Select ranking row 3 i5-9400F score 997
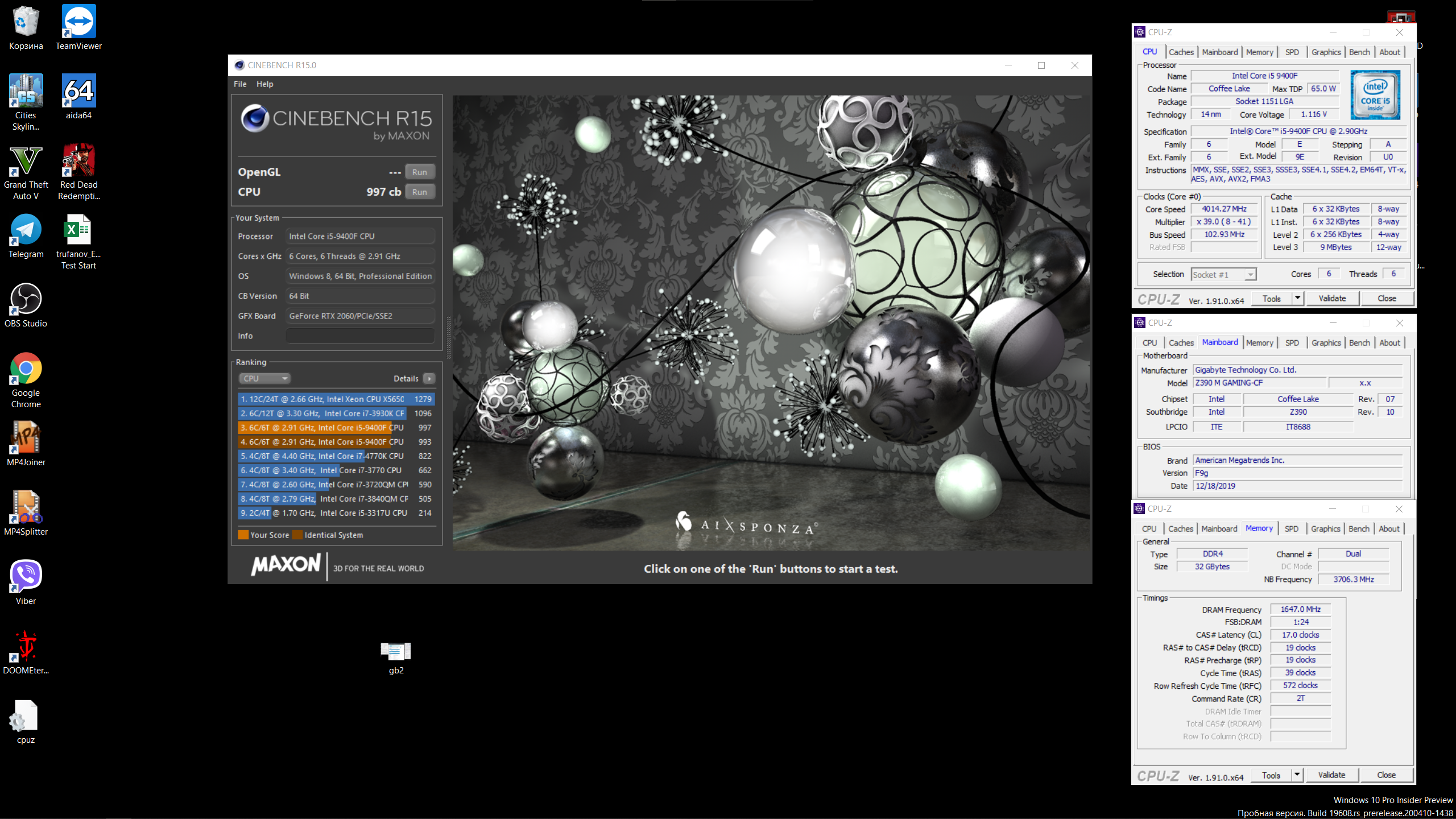1456x819 pixels. [336, 428]
